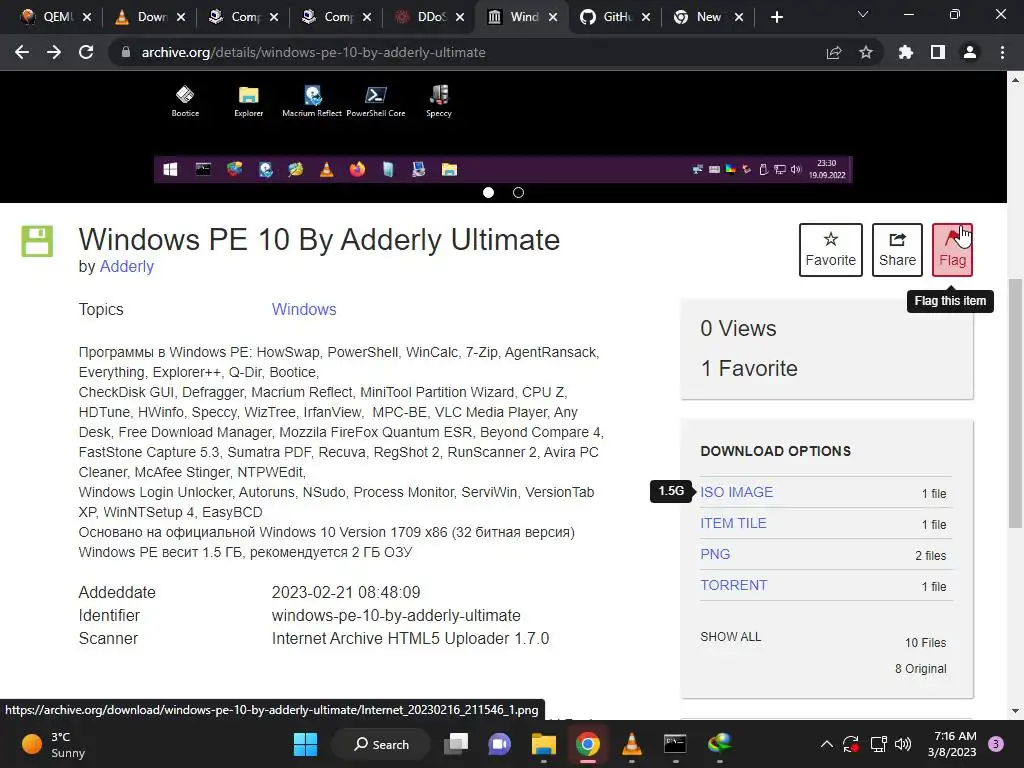Open VLC from the taskbar
1024x768 pixels.
click(632, 744)
